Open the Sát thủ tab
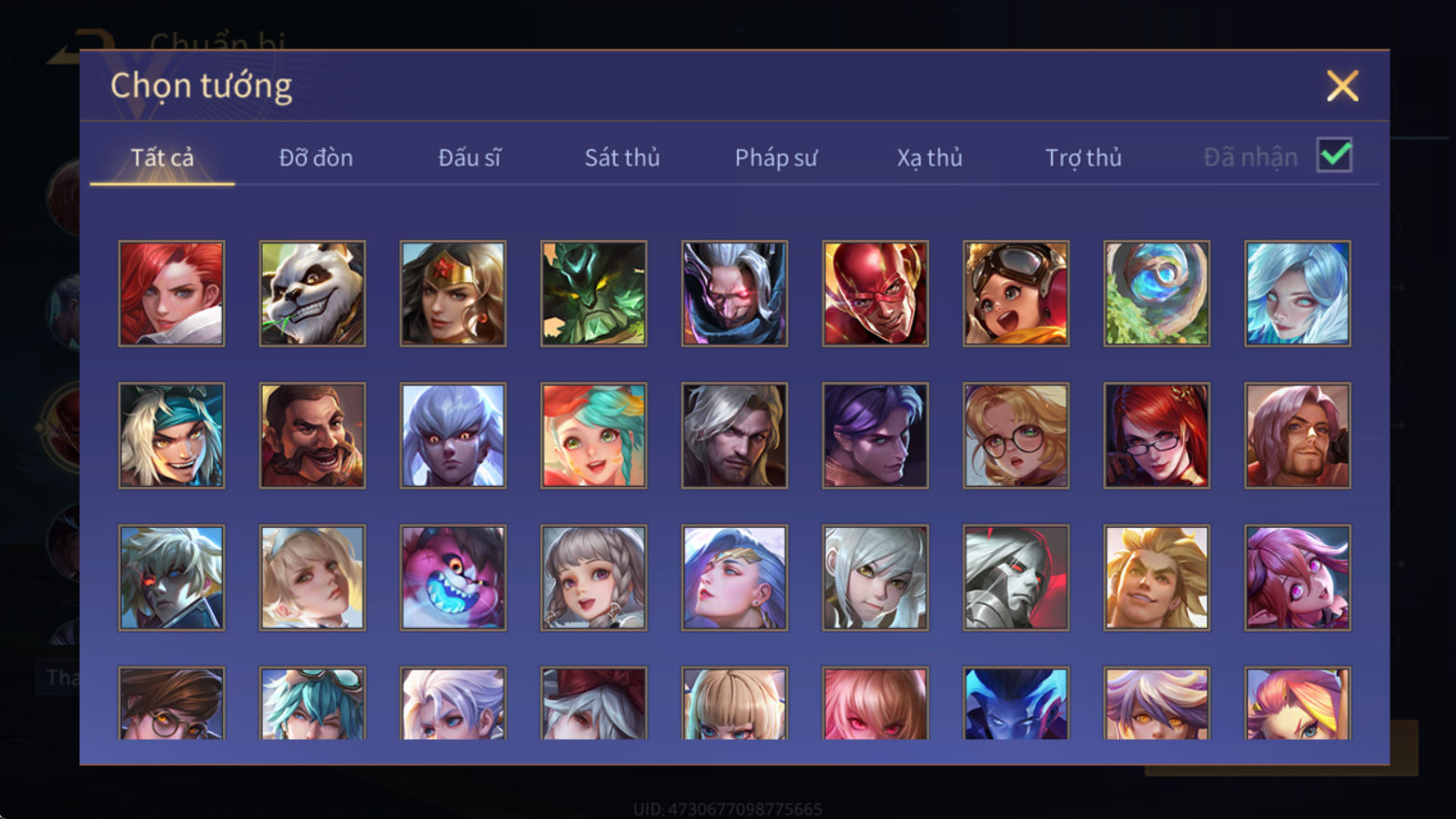 click(622, 157)
